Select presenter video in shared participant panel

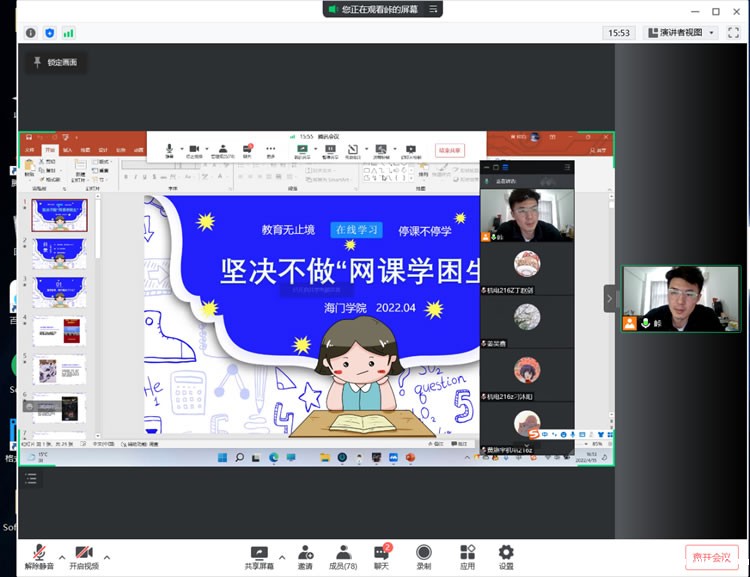click(527, 215)
